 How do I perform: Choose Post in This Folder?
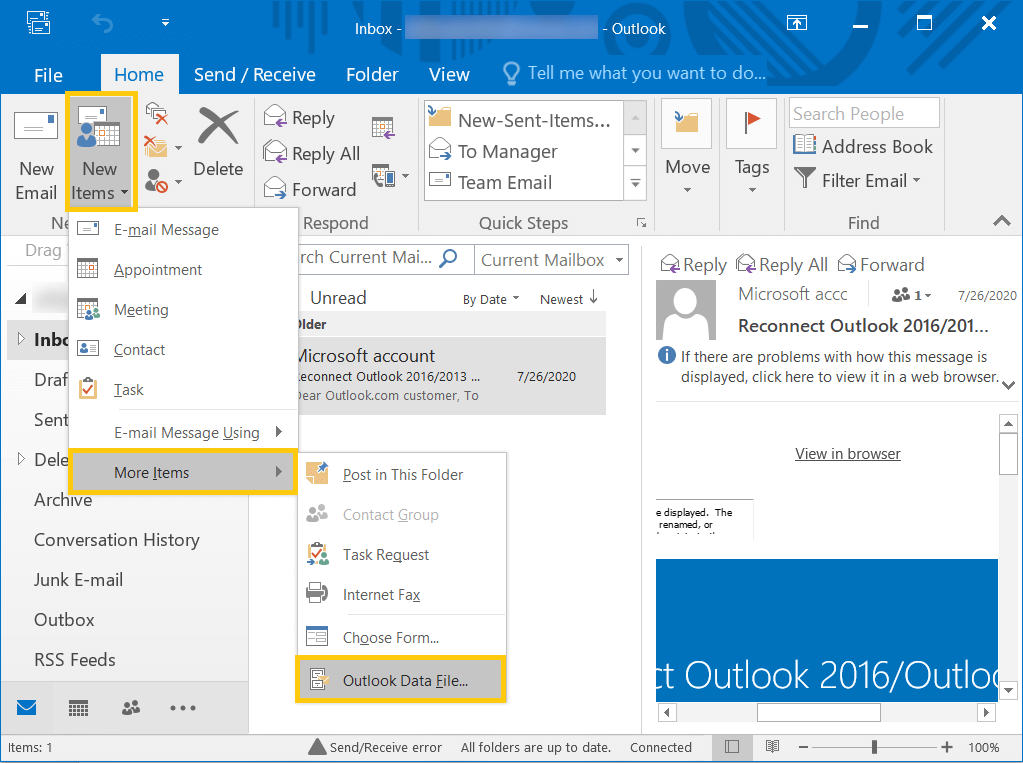pos(402,474)
